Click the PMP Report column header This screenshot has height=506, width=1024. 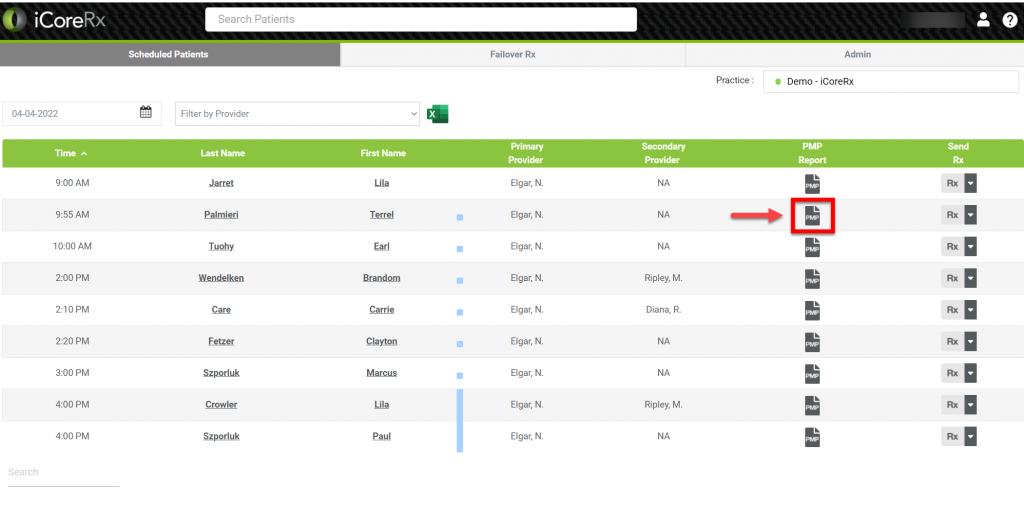click(x=812, y=153)
